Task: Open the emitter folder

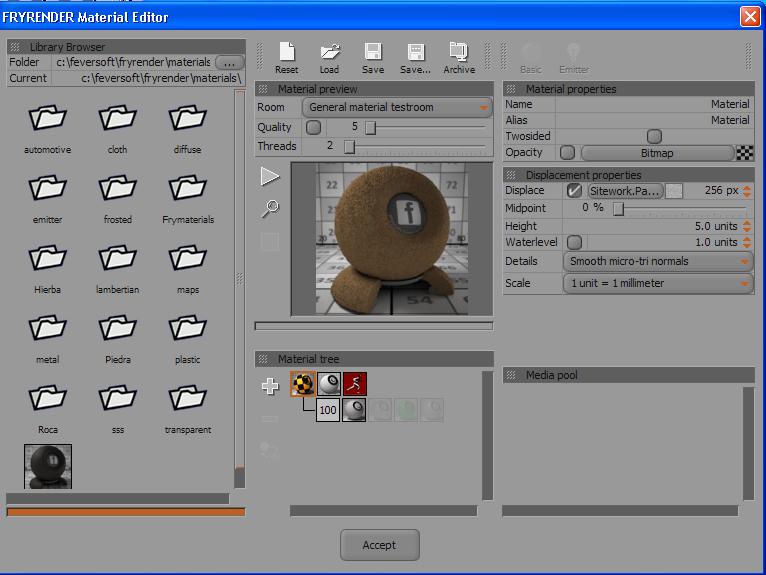Action: 47,198
